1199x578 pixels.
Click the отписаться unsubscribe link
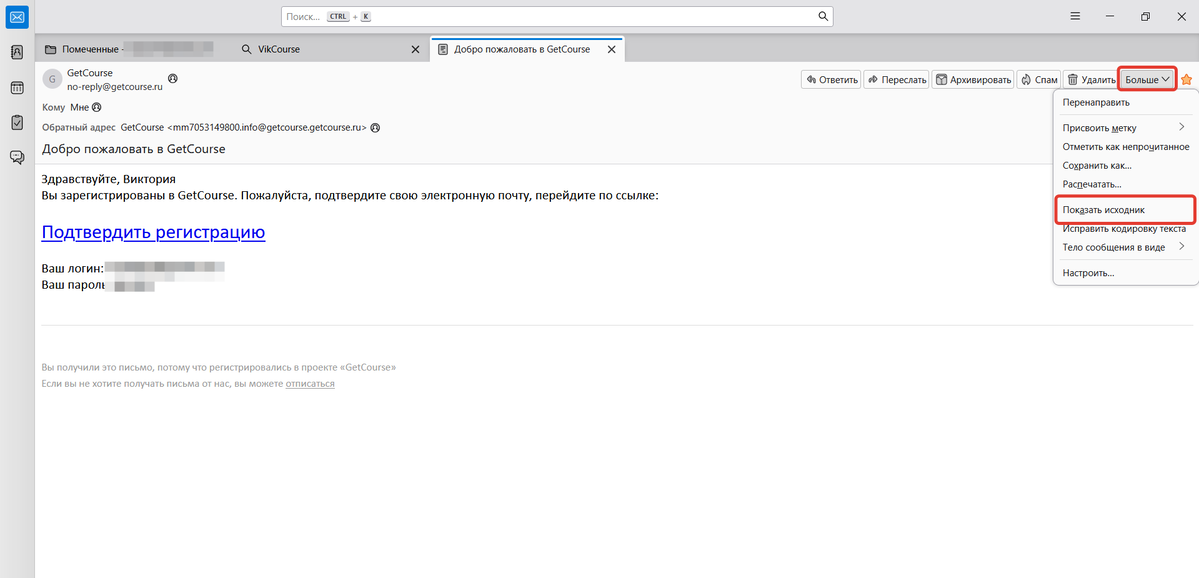[310, 384]
